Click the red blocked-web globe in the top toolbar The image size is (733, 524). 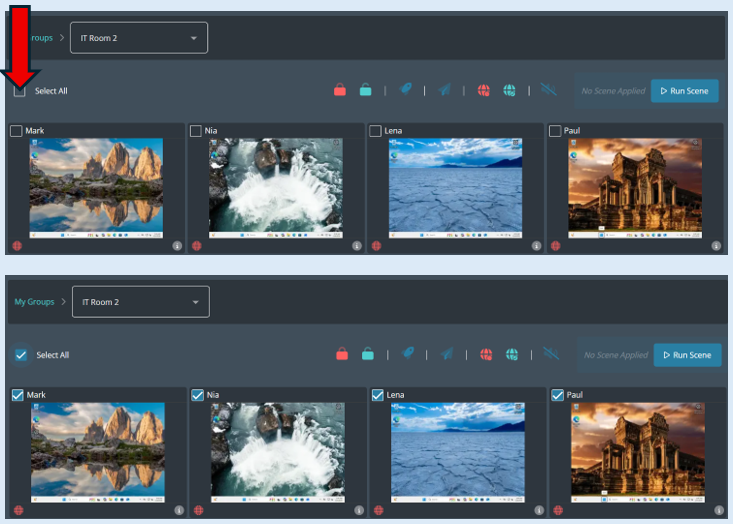(484, 91)
